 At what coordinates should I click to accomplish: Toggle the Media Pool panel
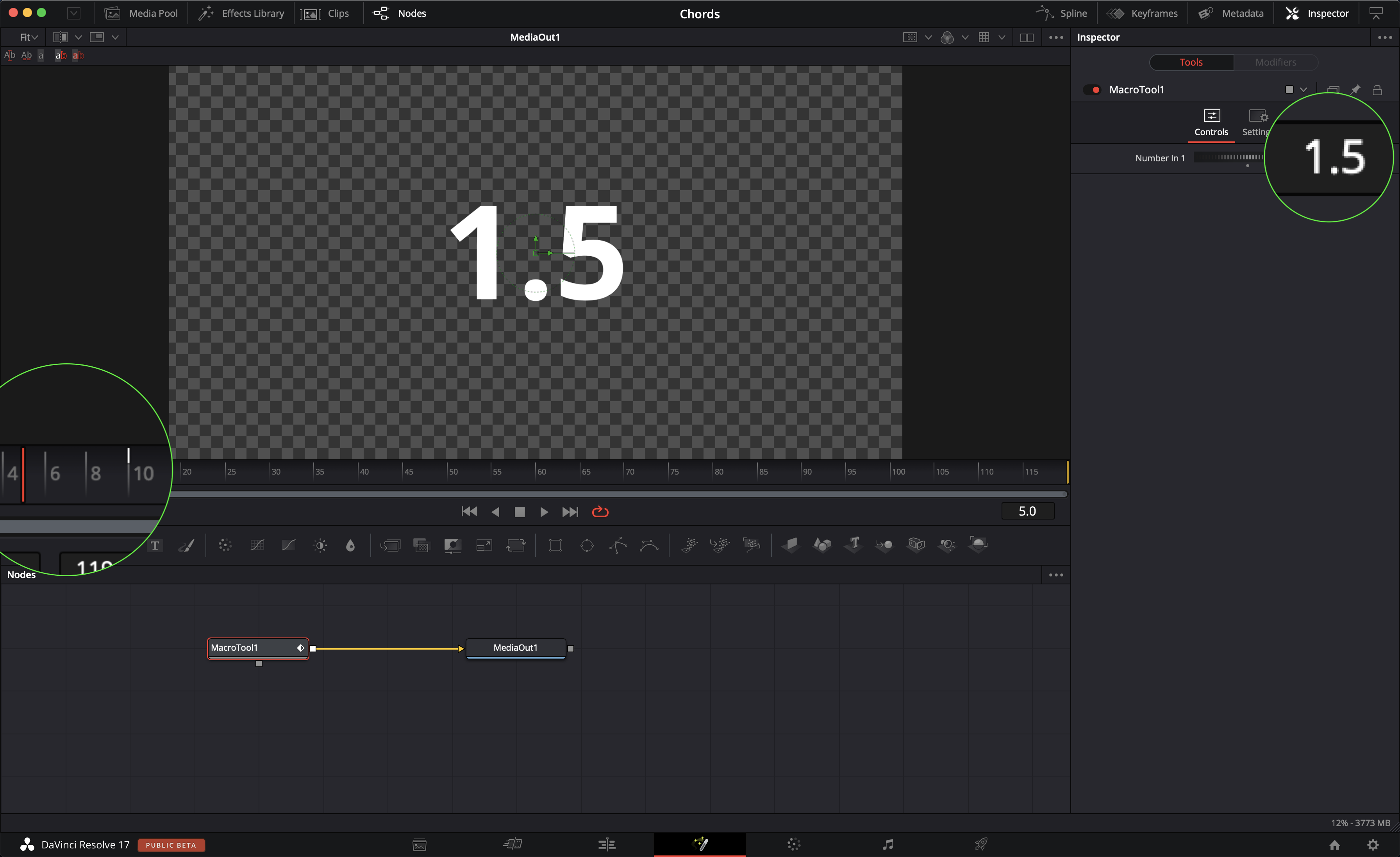pyautogui.click(x=141, y=13)
